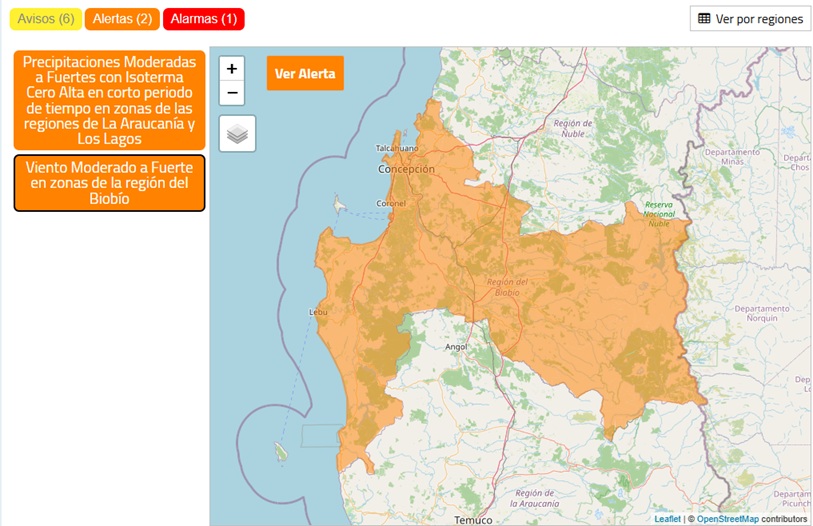Open Ver por regiones view
The image size is (813, 526).
750,19
